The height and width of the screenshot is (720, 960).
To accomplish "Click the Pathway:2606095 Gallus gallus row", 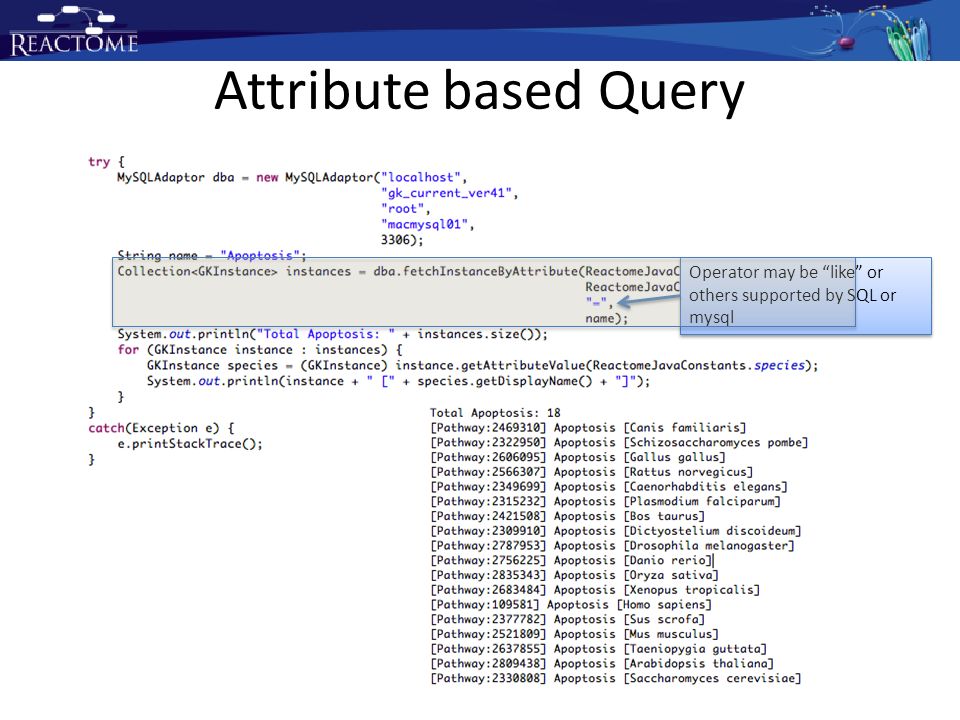I will 578,457.
